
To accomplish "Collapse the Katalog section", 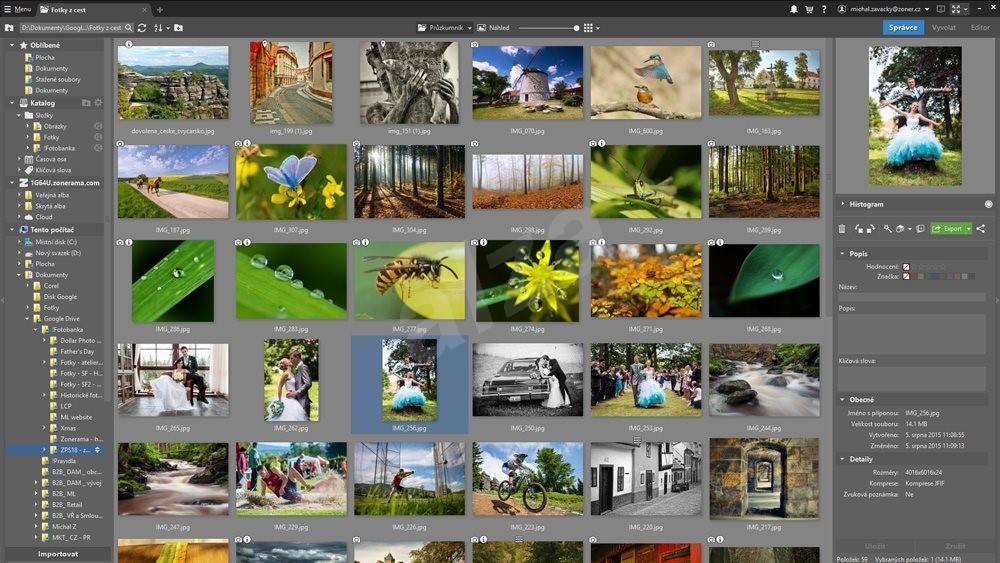I will [x=11, y=103].
